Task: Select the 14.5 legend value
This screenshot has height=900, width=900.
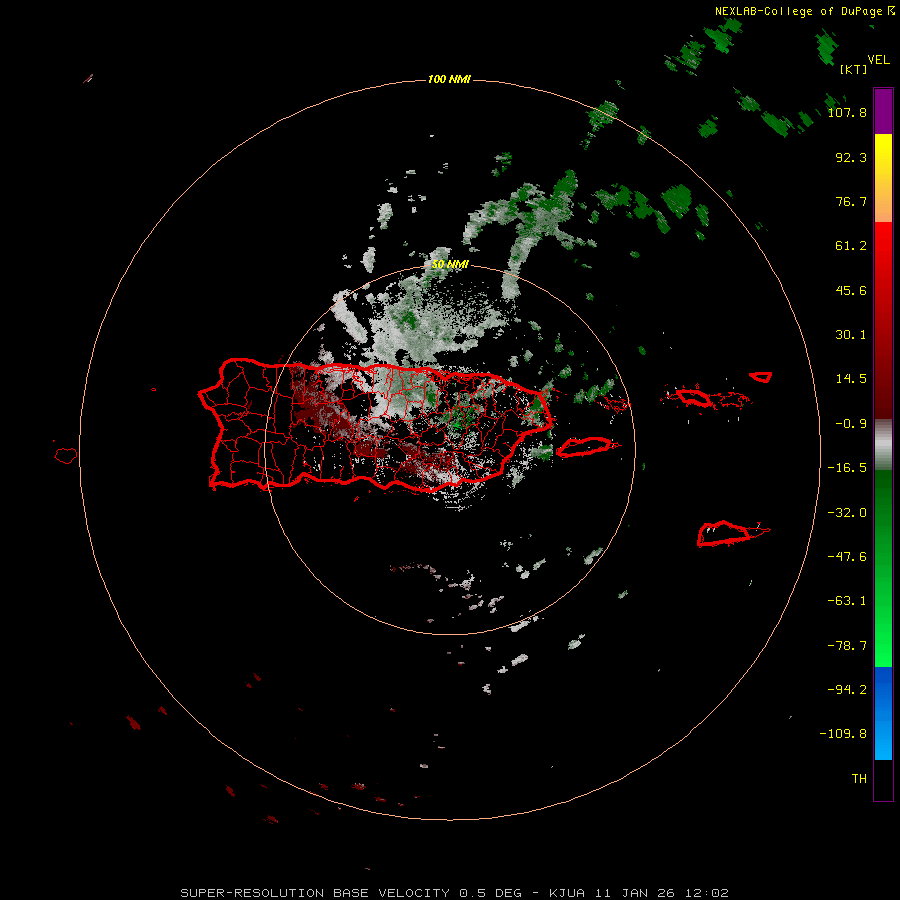Action: (851, 379)
